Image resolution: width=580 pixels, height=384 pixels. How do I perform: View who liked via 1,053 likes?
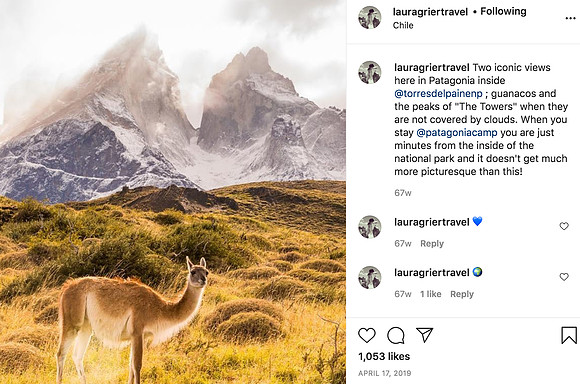coord(384,356)
